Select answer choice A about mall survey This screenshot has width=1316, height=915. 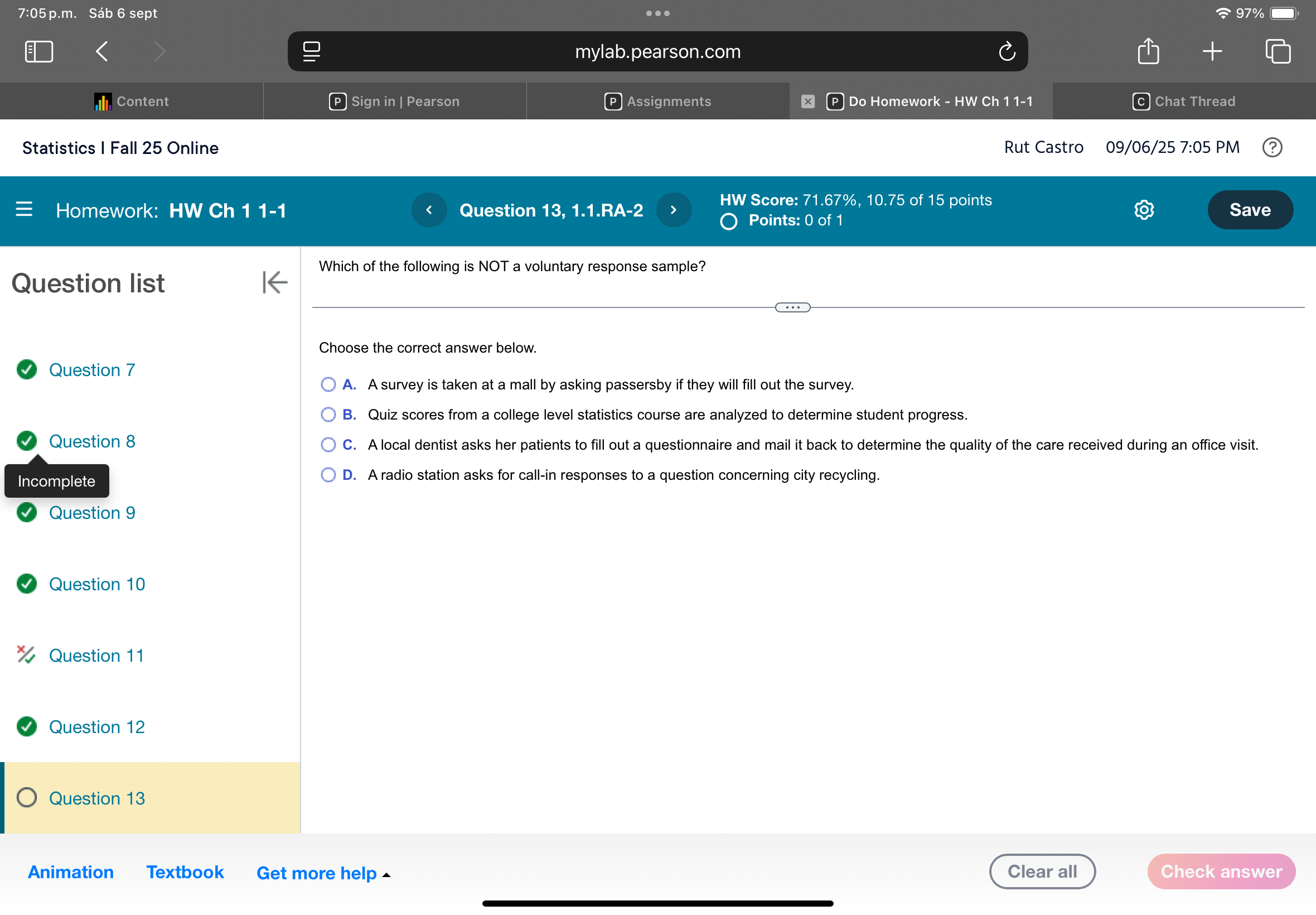328,384
